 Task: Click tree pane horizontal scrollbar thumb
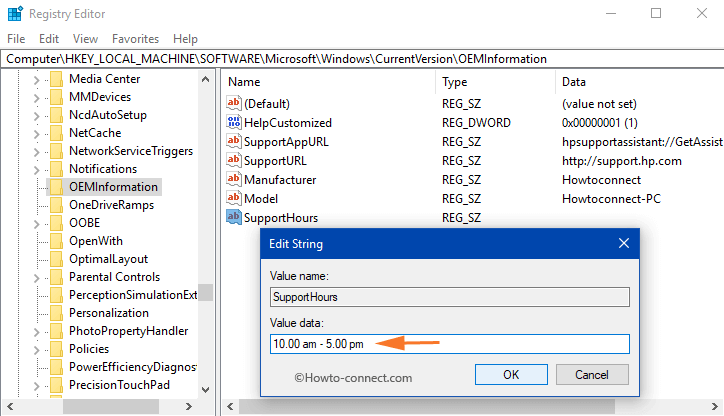[111, 406]
